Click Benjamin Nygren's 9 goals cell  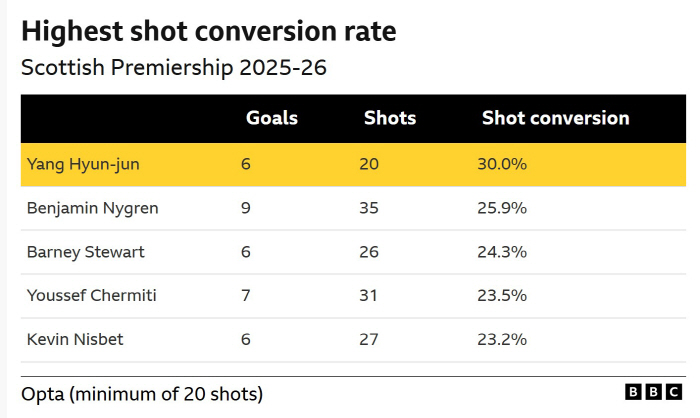pos(246,208)
